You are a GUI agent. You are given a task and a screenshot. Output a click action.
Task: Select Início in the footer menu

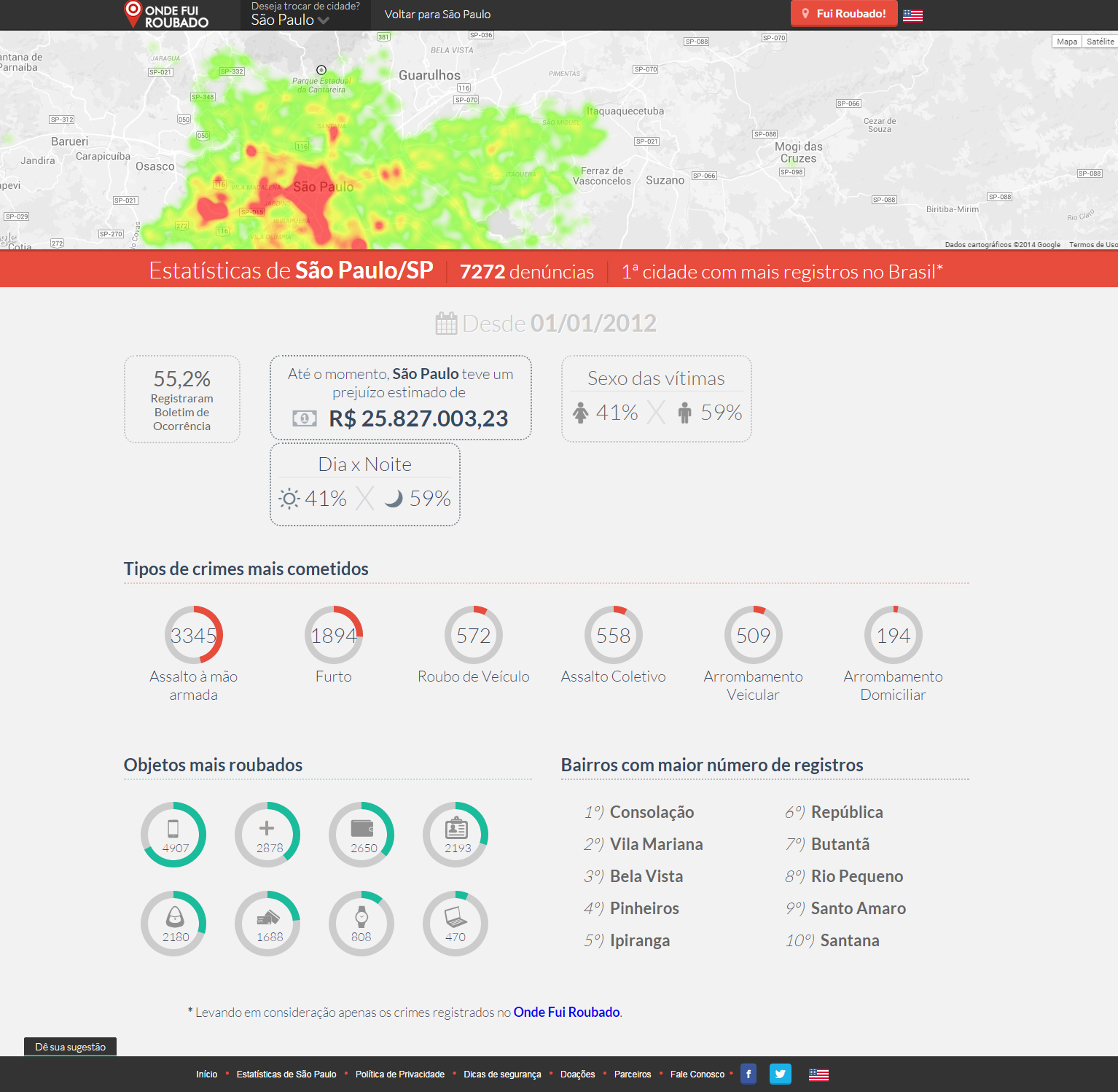206,1075
